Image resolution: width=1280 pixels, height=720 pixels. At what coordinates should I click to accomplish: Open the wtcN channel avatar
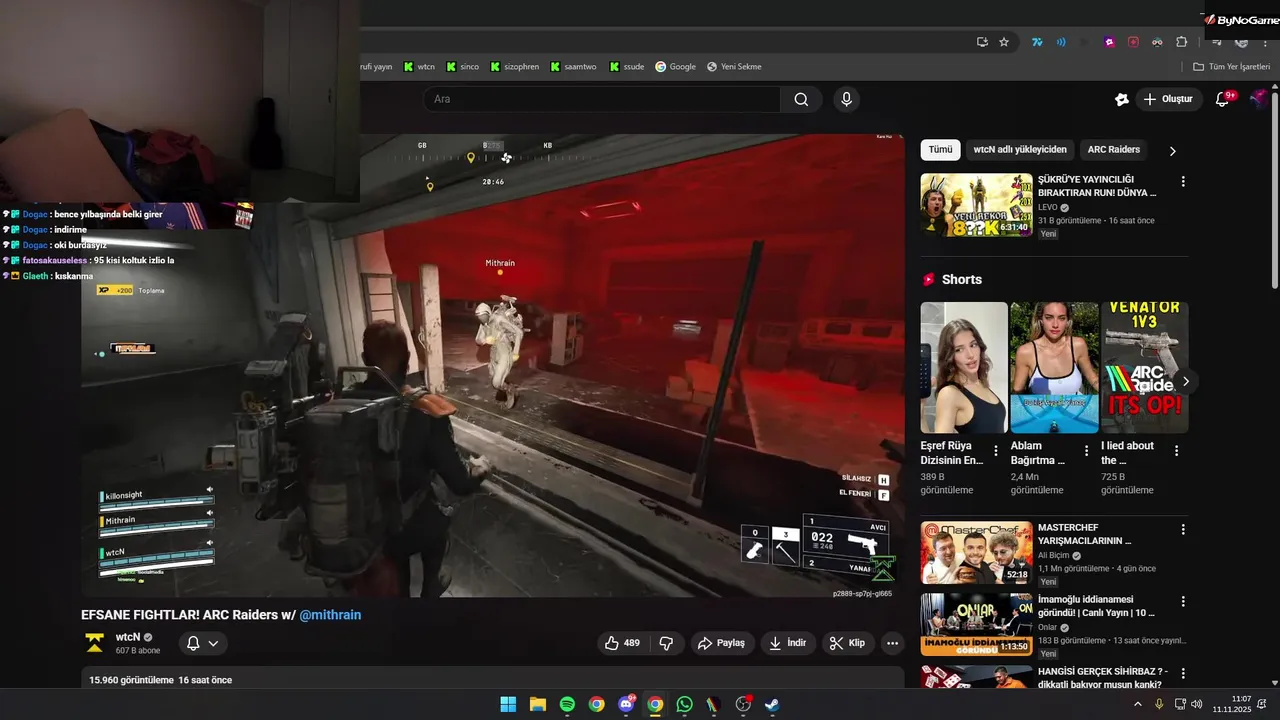coord(94,643)
